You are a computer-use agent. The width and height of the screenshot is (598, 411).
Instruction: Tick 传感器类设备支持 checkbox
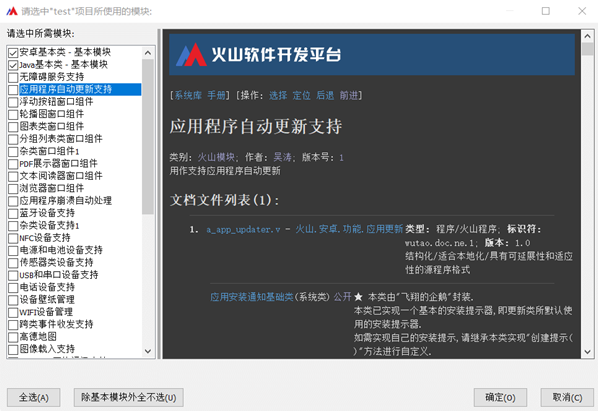pos(13,263)
